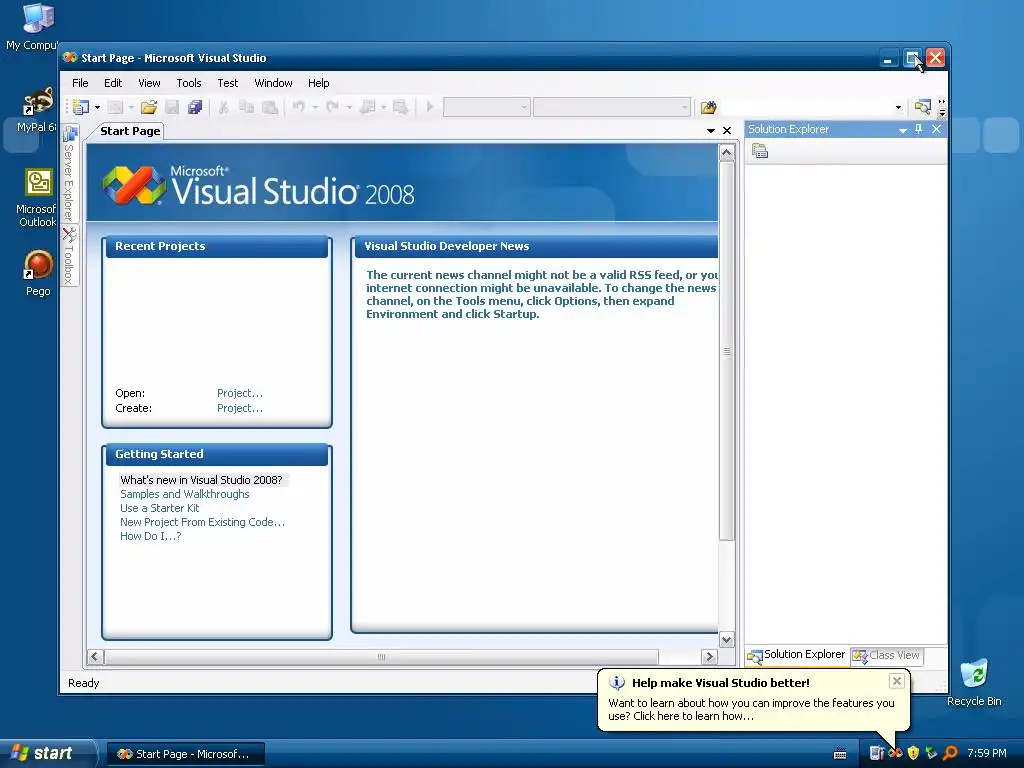The height and width of the screenshot is (768, 1024).
Task: Open Solution Explorer window position dropdown
Action: 903,130
